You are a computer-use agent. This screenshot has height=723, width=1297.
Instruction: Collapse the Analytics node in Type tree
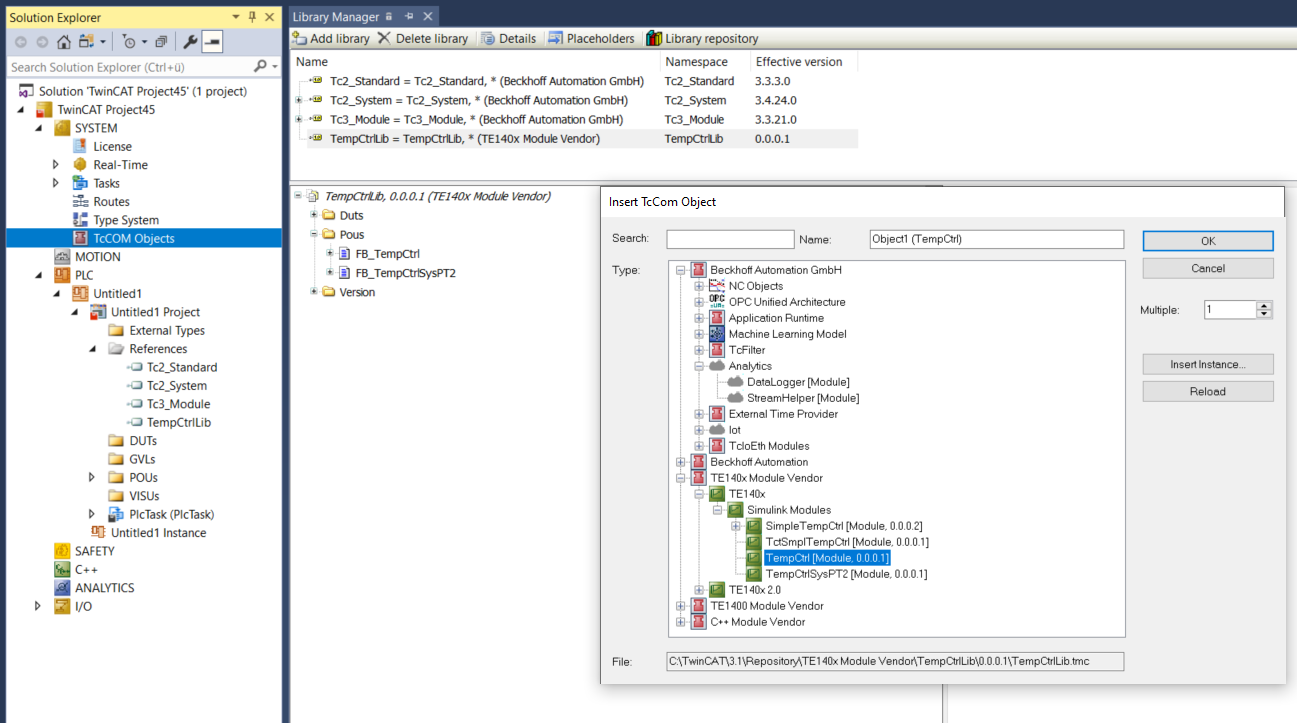tap(699, 366)
